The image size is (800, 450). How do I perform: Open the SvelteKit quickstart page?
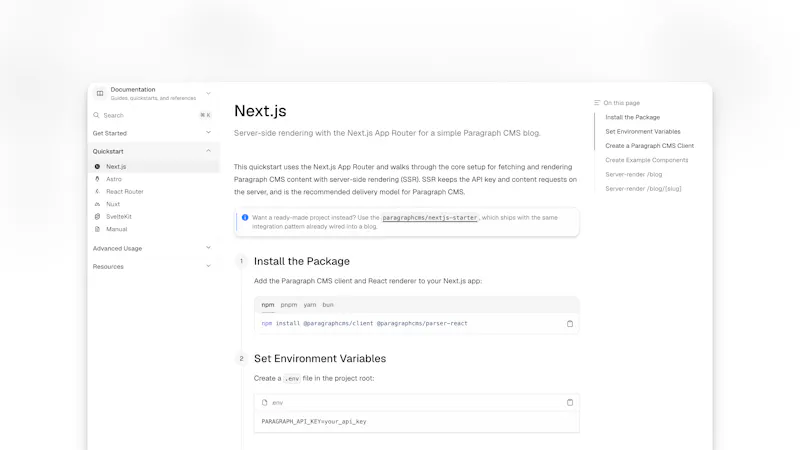155,216
